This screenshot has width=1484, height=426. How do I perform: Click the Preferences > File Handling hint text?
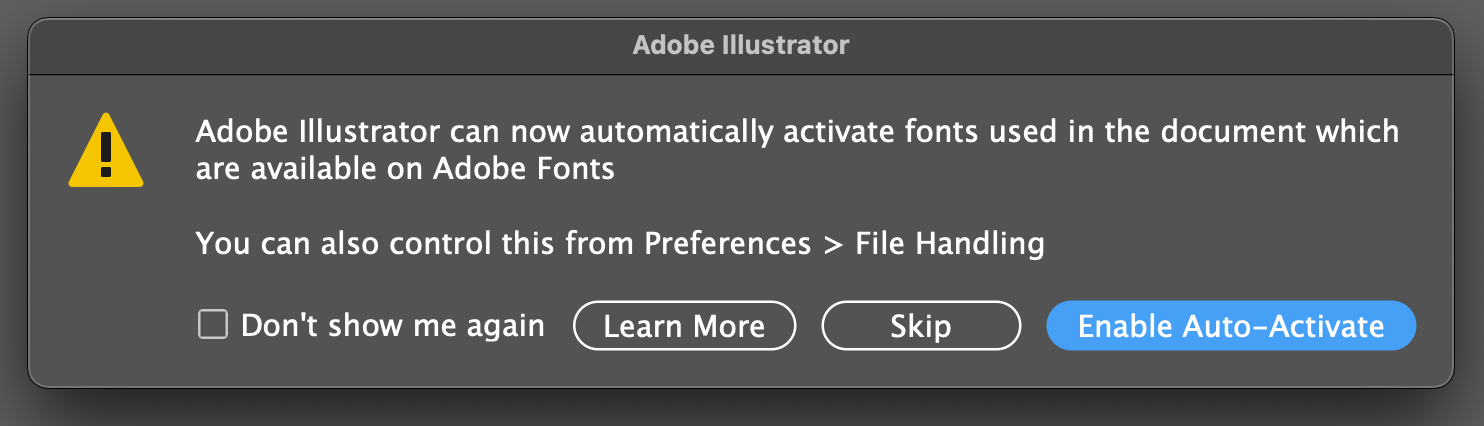pos(620,243)
